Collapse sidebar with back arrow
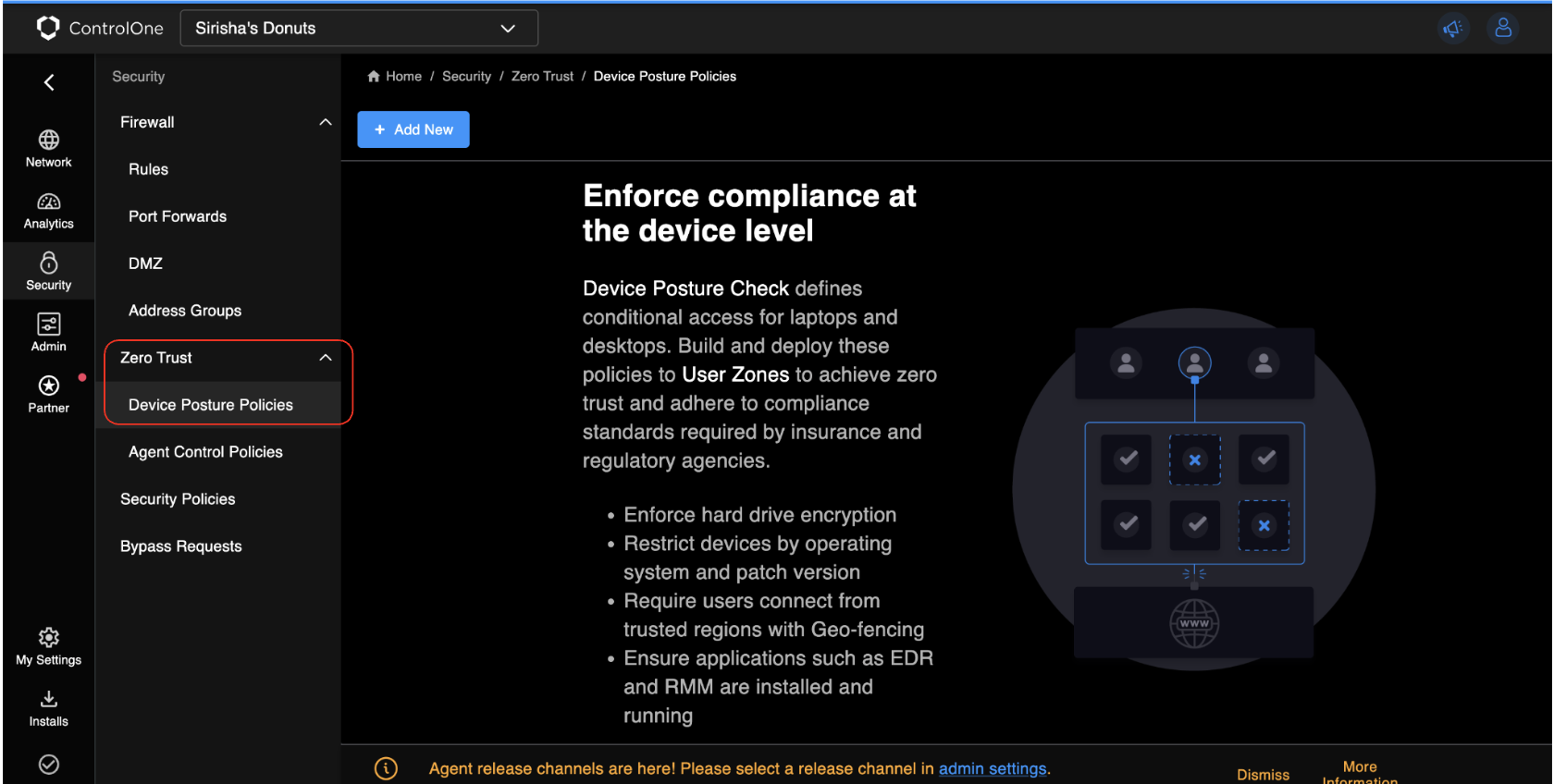Image resolution: width=1554 pixels, height=784 pixels. point(49,82)
